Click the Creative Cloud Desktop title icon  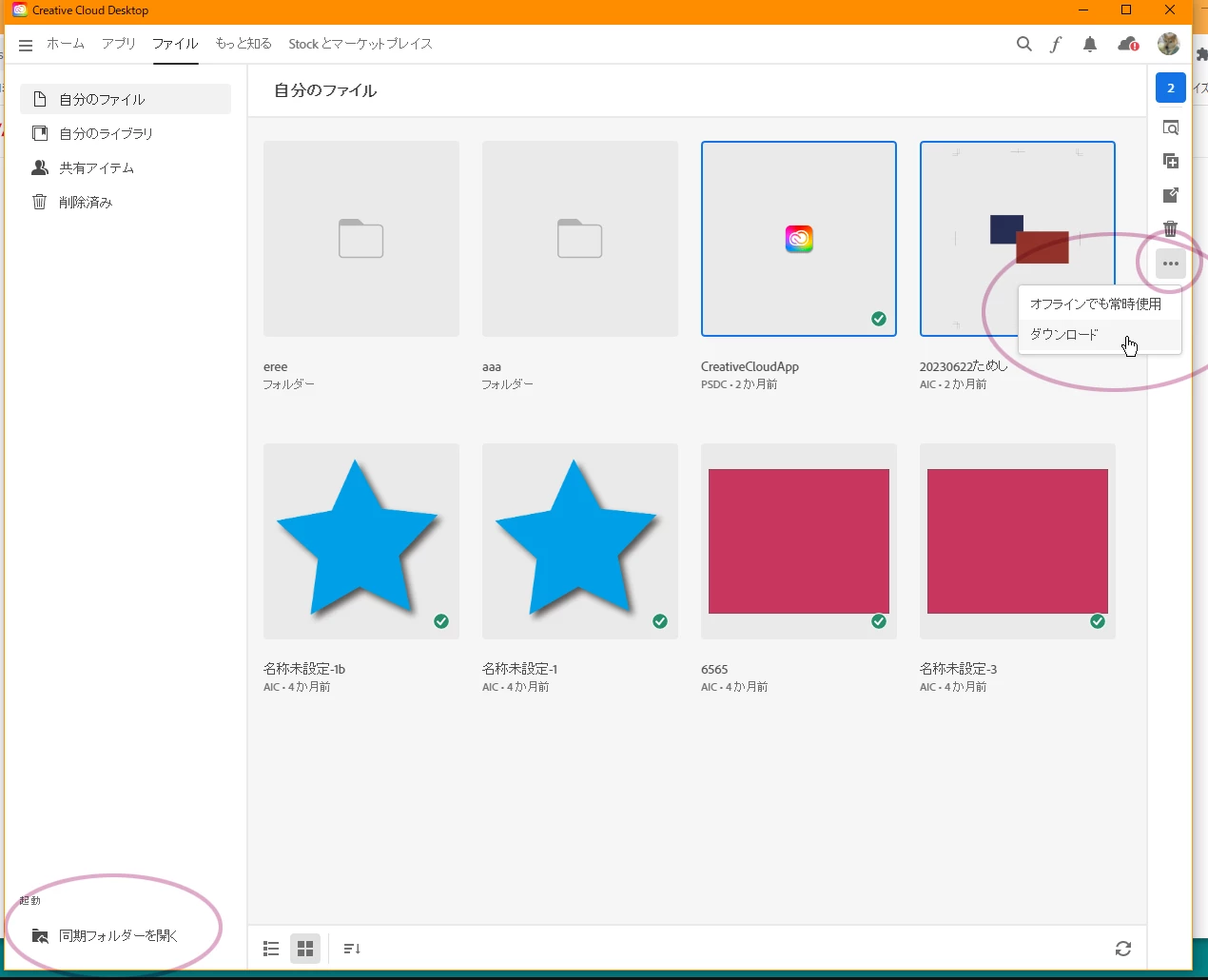tap(19, 10)
